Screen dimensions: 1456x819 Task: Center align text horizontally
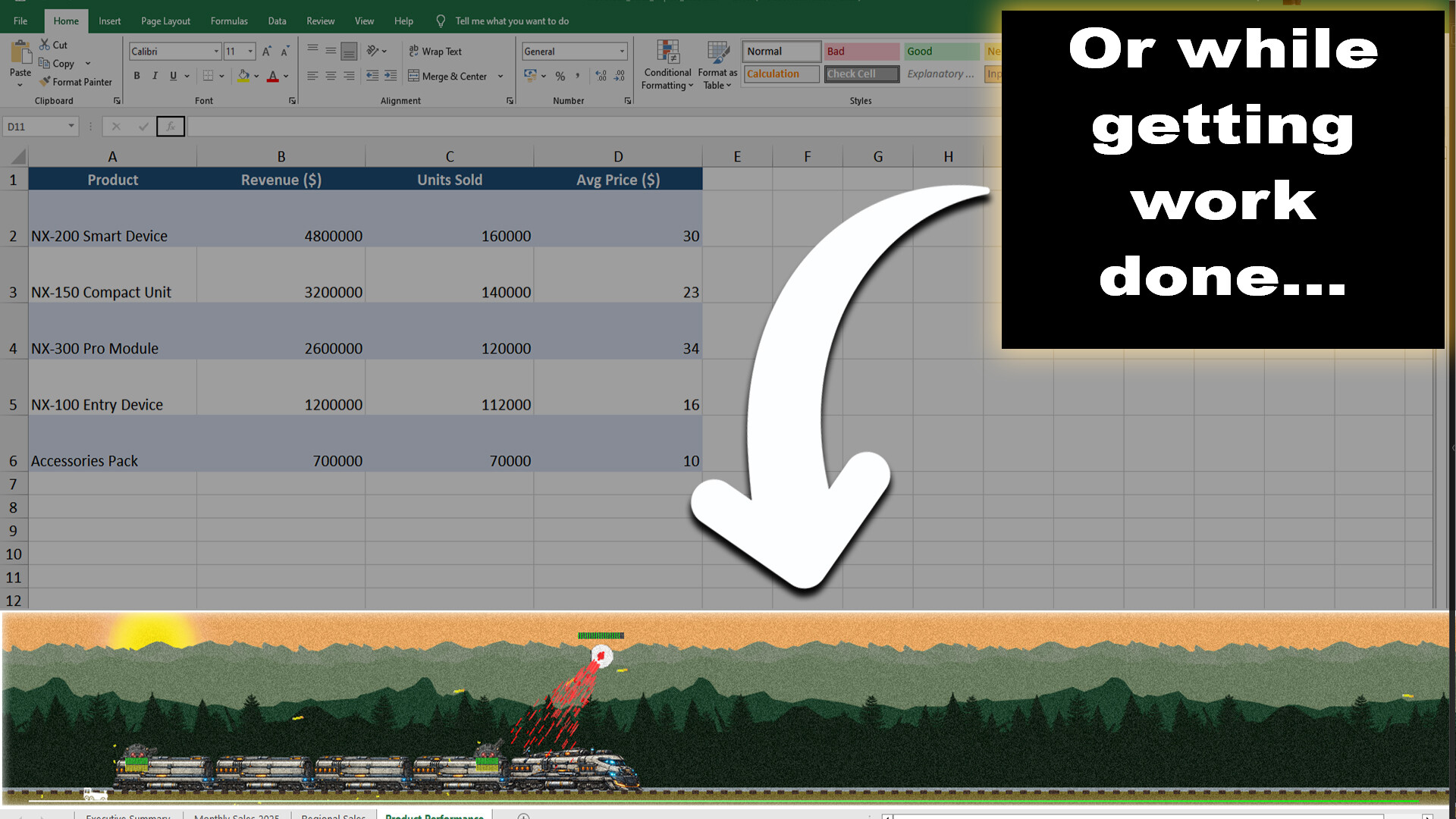331,76
